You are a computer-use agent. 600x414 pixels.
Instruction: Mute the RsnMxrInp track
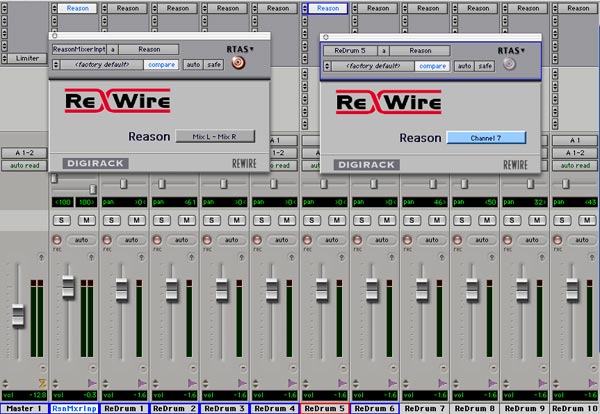(87, 220)
